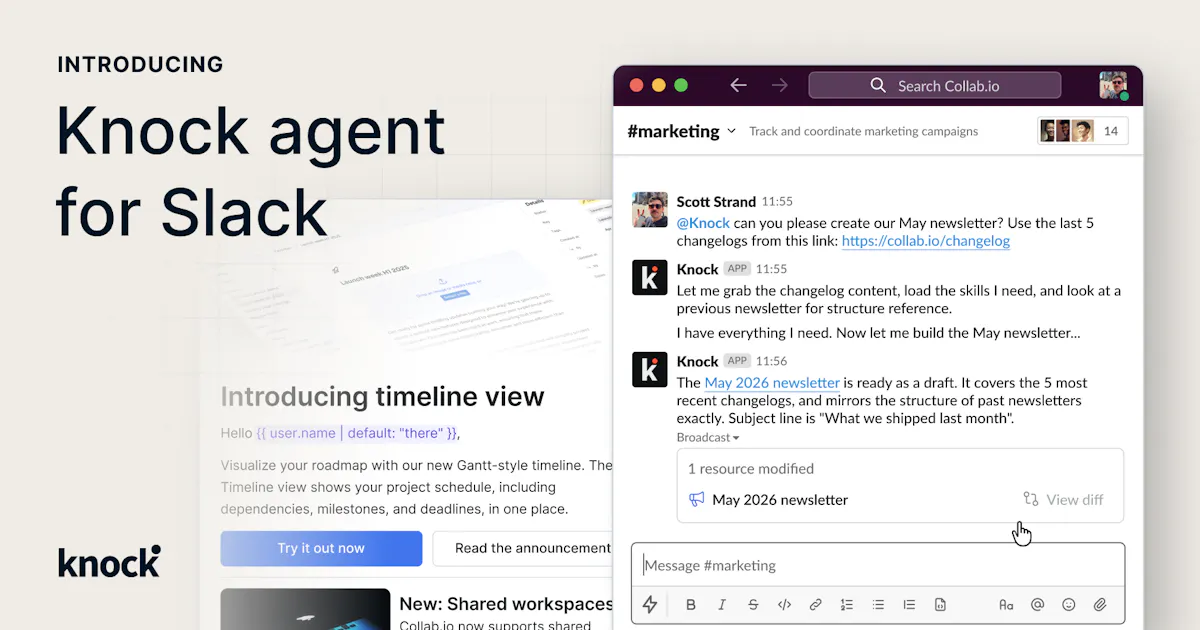This screenshot has height=630, width=1200.
Task: Click the knock logo
Action: click(109, 562)
